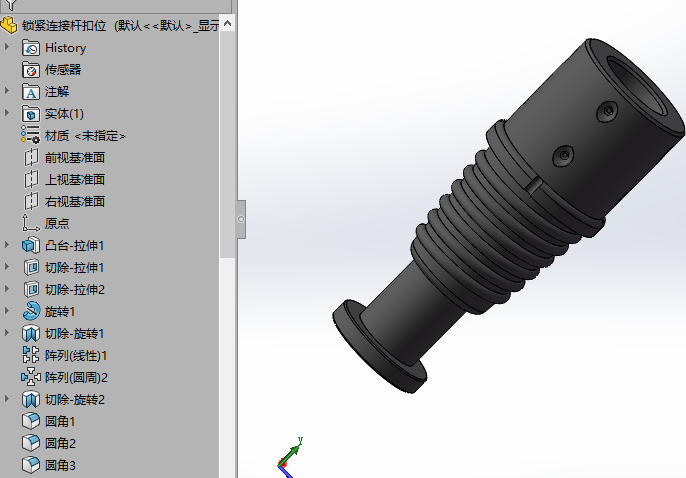The height and width of the screenshot is (478, 686).
Task: Select the 右视基准面 plane icon
Action: [x=31, y=202]
